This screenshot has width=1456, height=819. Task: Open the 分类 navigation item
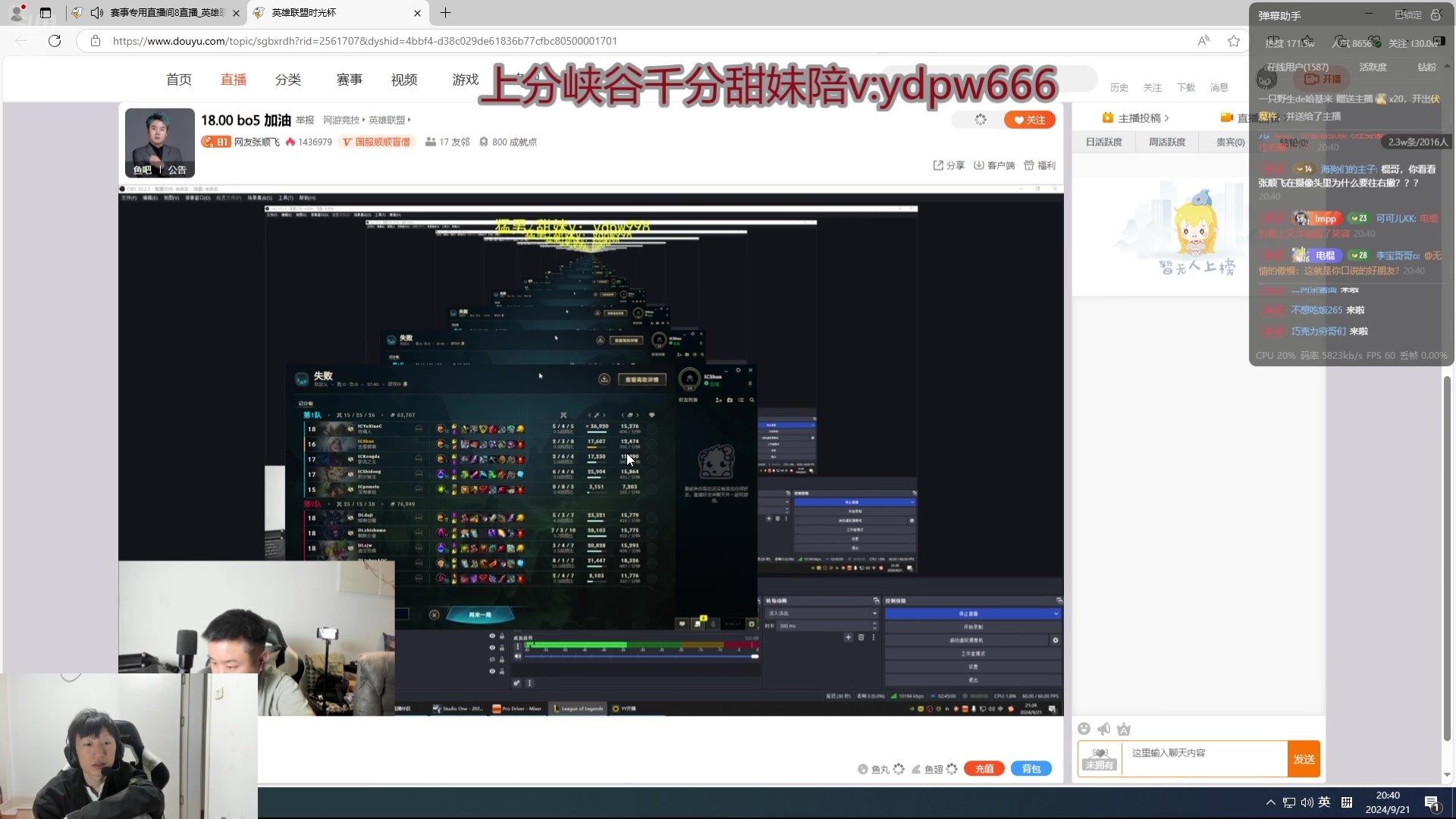pyautogui.click(x=288, y=80)
